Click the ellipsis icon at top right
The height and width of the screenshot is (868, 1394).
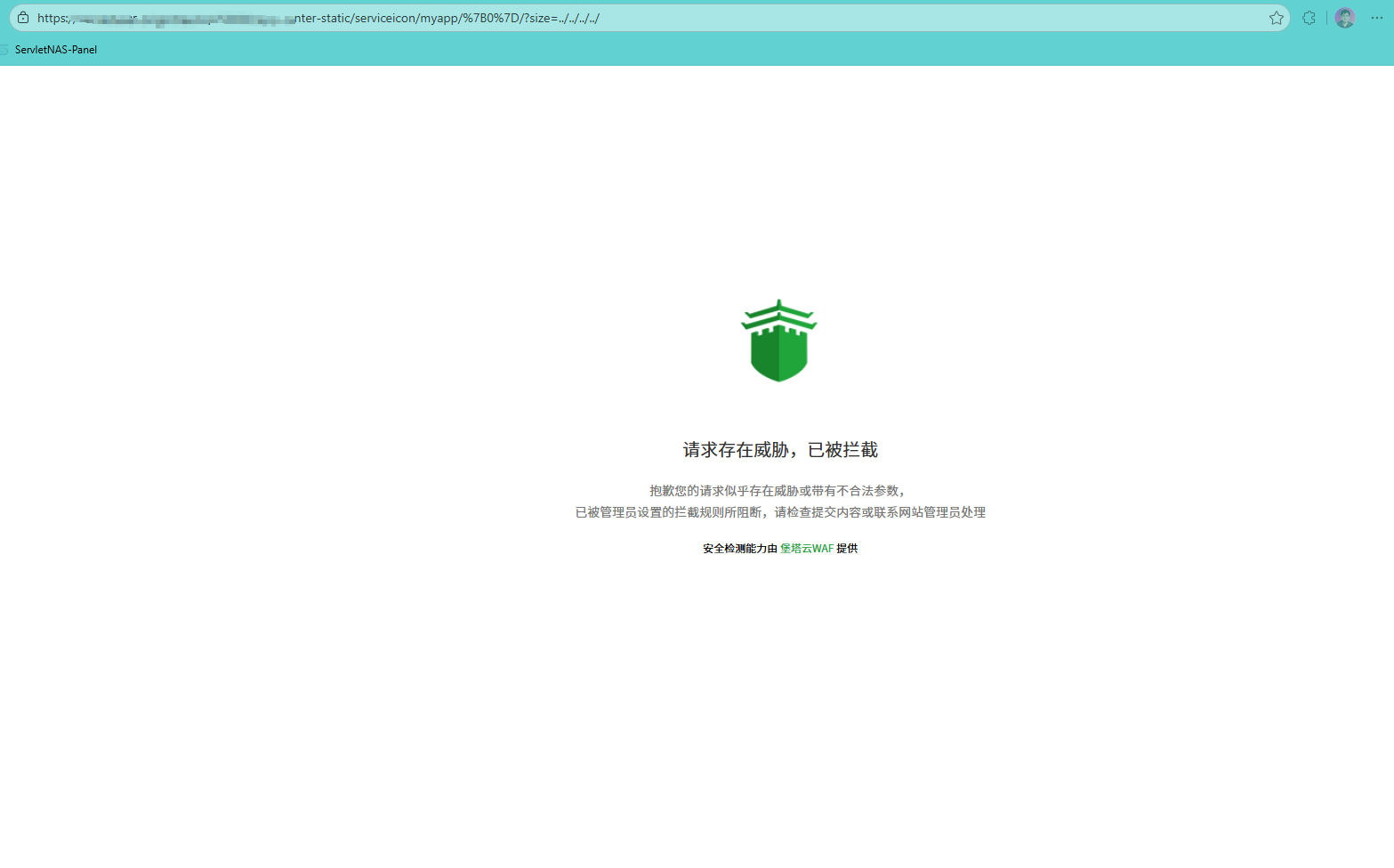click(1375, 17)
